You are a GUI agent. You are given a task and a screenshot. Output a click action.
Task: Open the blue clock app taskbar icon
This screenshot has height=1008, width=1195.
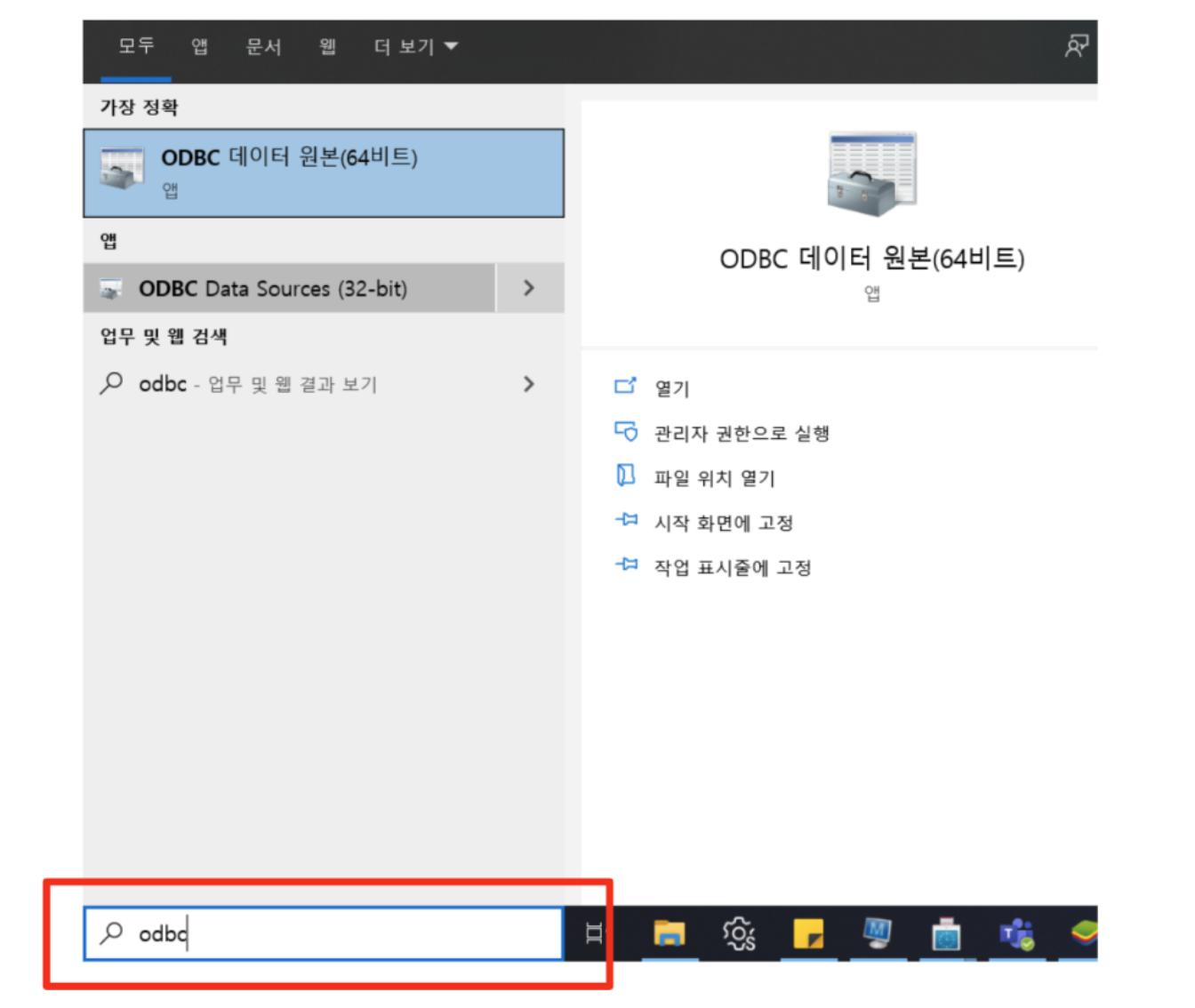coord(946,934)
